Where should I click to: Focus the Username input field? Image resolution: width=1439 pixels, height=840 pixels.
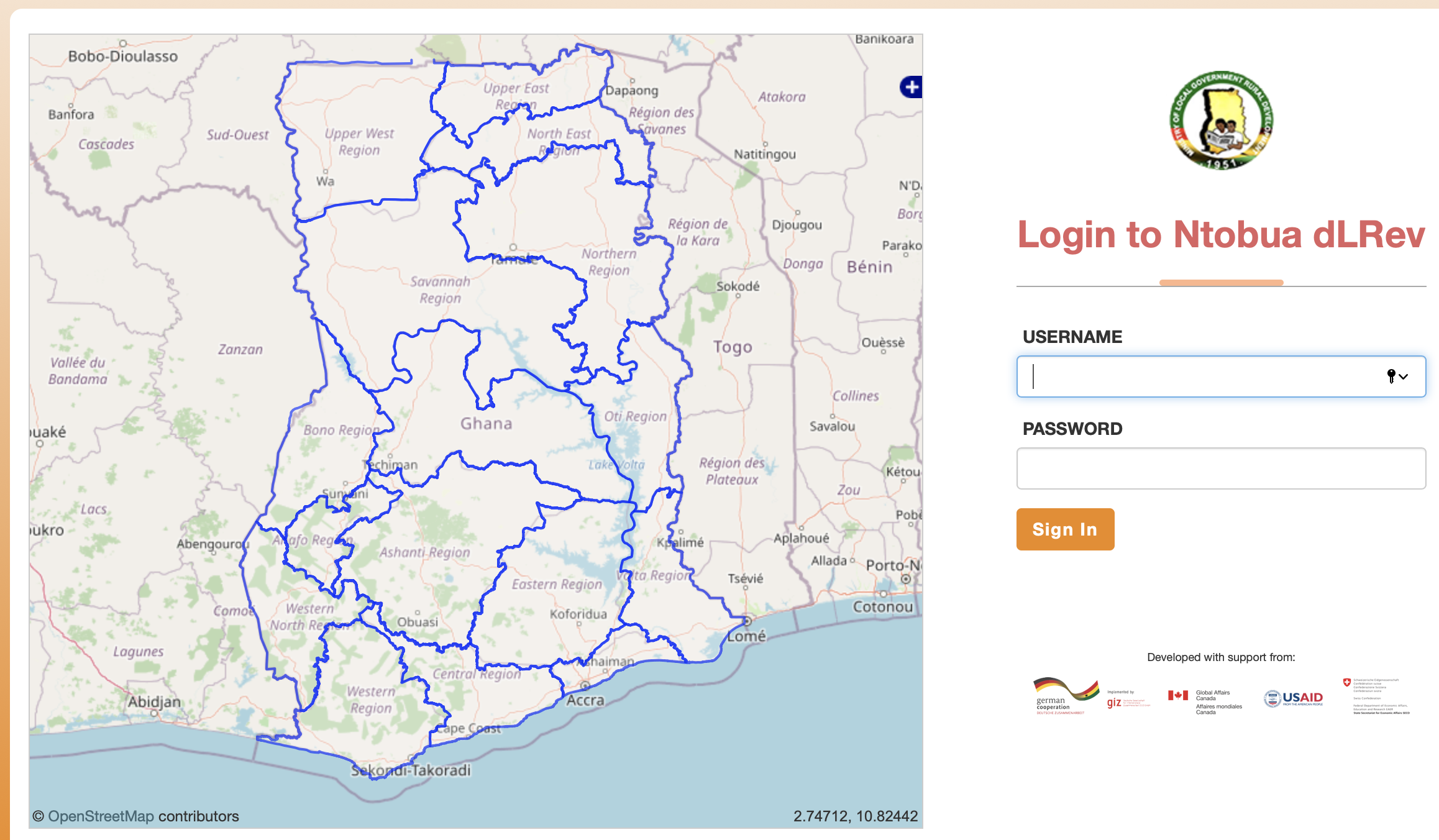pyautogui.click(x=1199, y=377)
